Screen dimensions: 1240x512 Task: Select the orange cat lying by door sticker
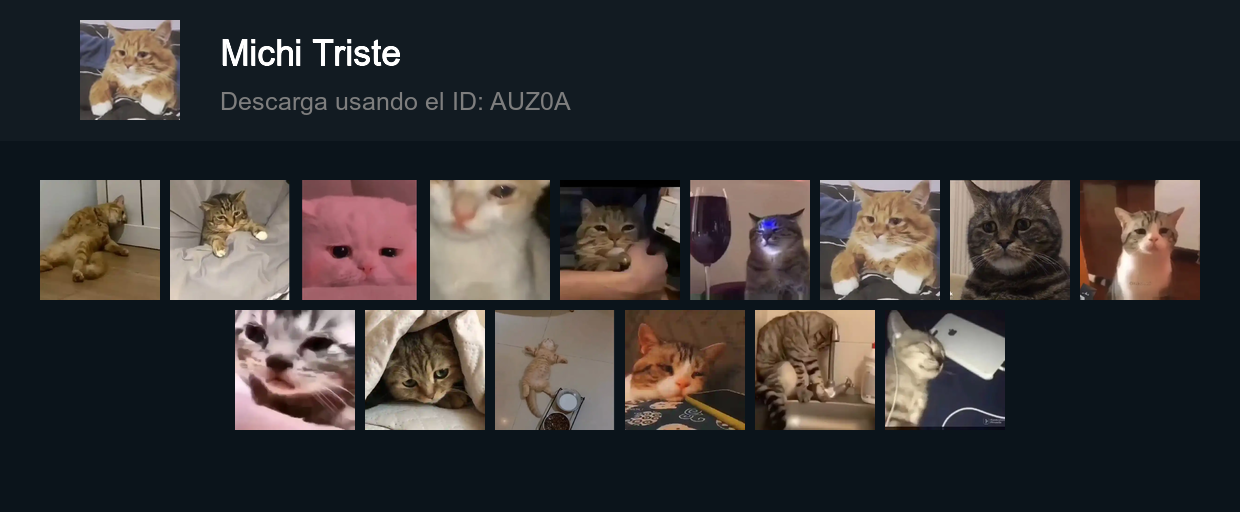(100, 240)
